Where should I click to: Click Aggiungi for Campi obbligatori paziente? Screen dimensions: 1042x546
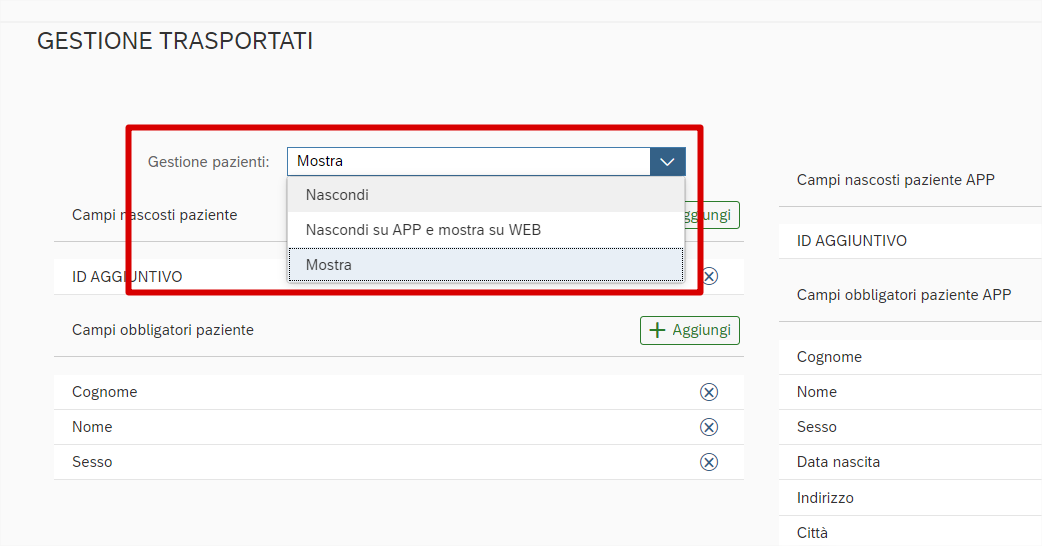(x=689, y=330)
